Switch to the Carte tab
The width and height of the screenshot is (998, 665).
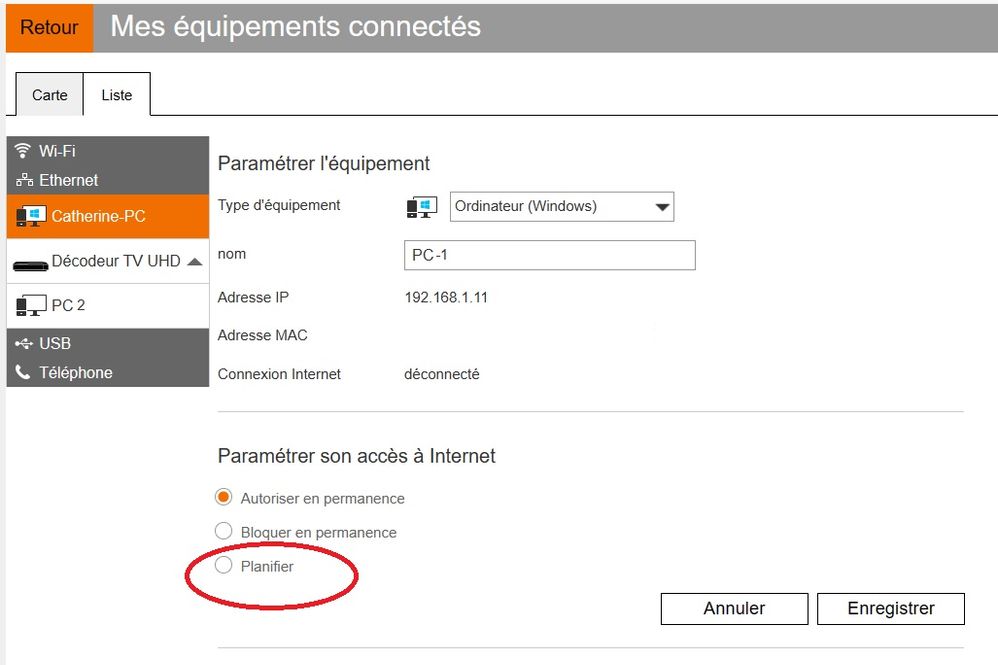[x=49, y=95]
